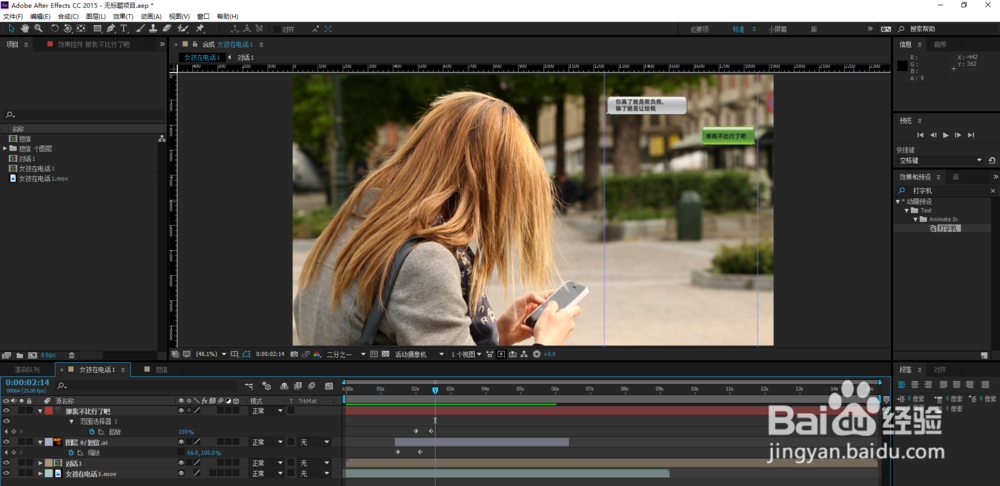This screenshot has height=486, width=1000.
Task: Jump to last frame in Preview panel
Action: (971, 135)
